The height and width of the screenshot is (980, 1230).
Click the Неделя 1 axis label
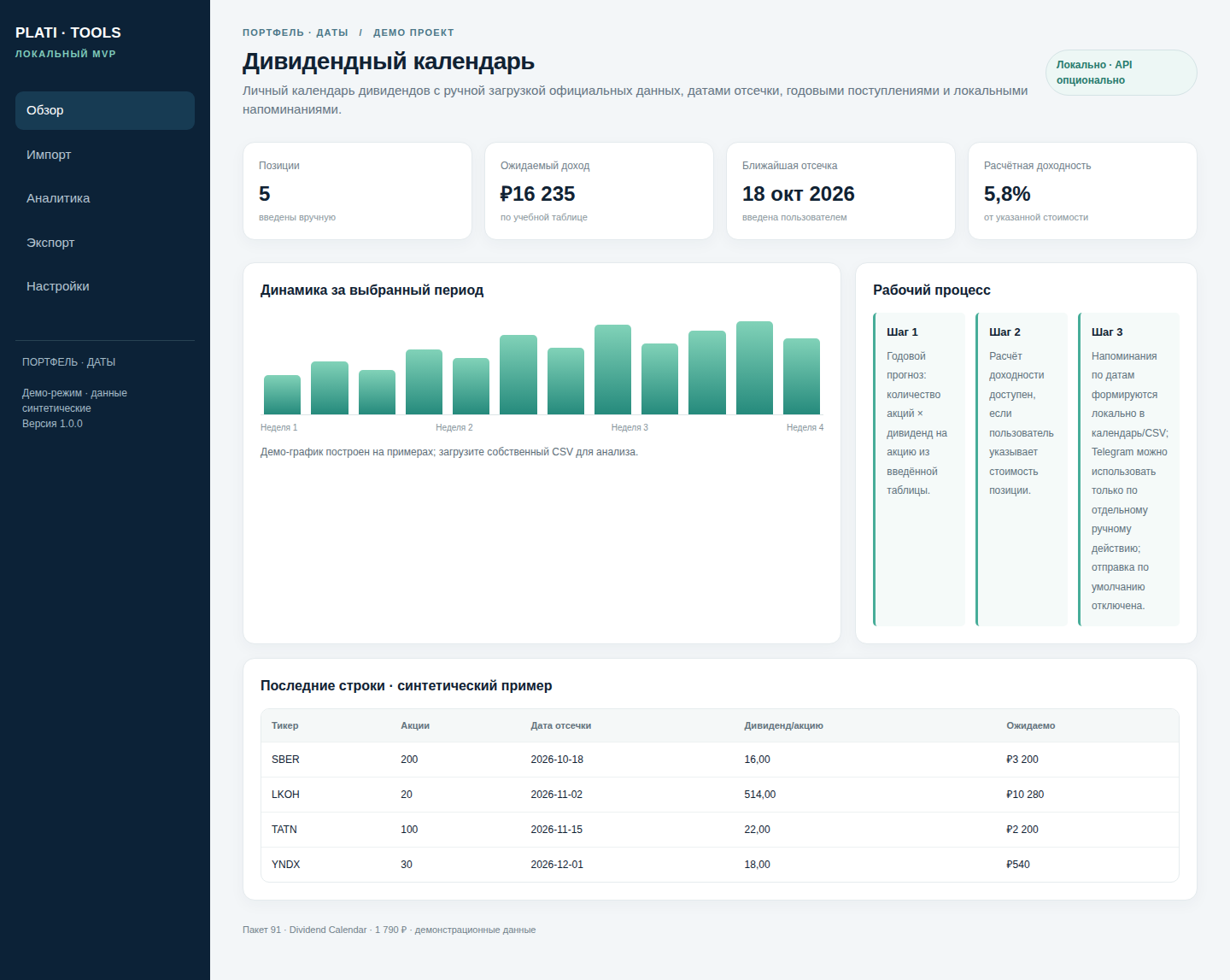point(279,427)
